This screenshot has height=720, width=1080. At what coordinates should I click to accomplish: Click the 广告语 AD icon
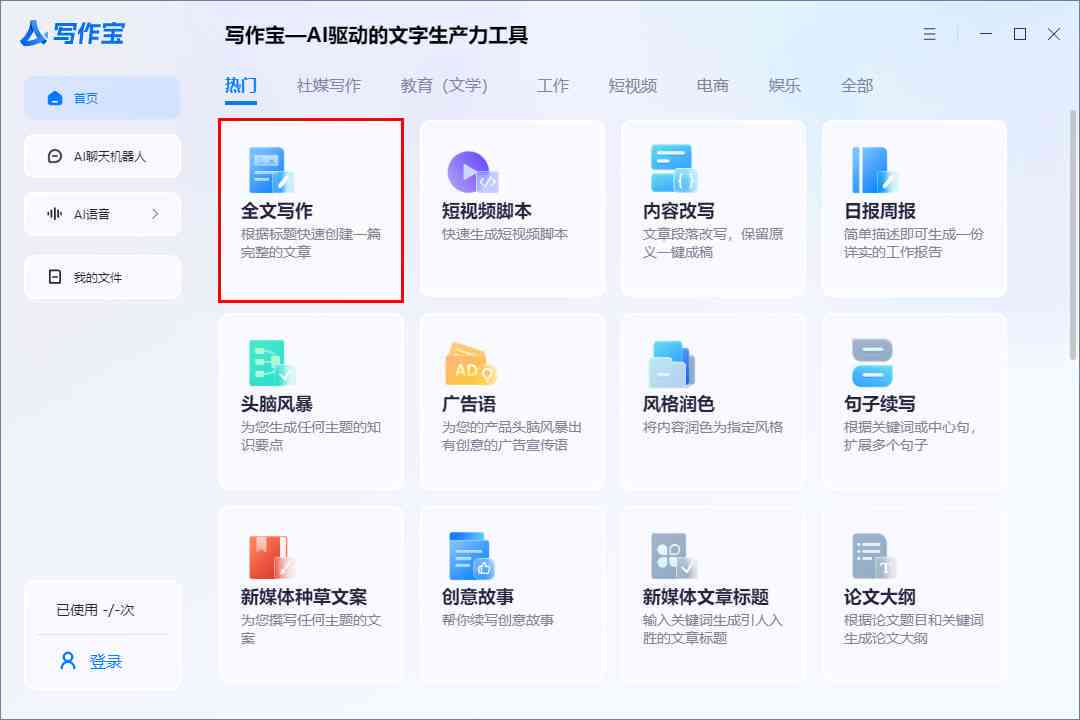(471, 363)
